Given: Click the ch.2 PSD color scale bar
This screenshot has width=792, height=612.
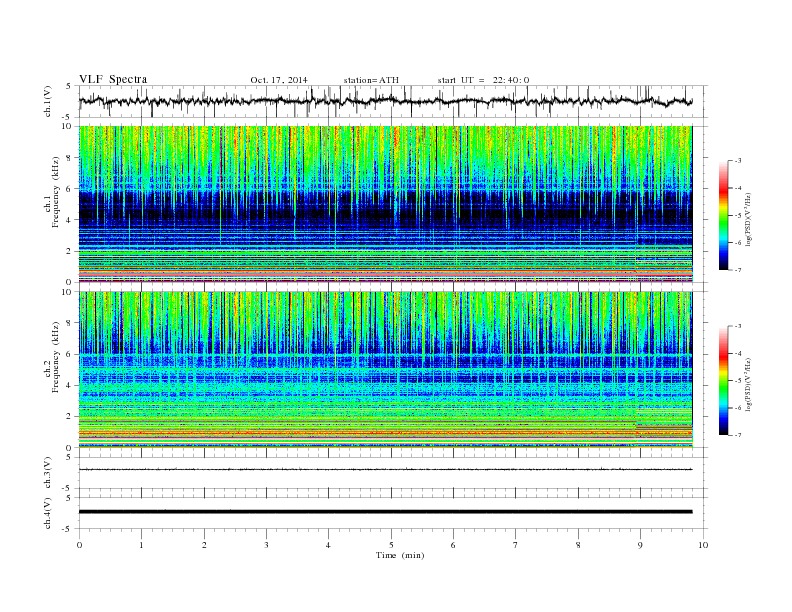Looking at the screenshot, I should point(723,381).
